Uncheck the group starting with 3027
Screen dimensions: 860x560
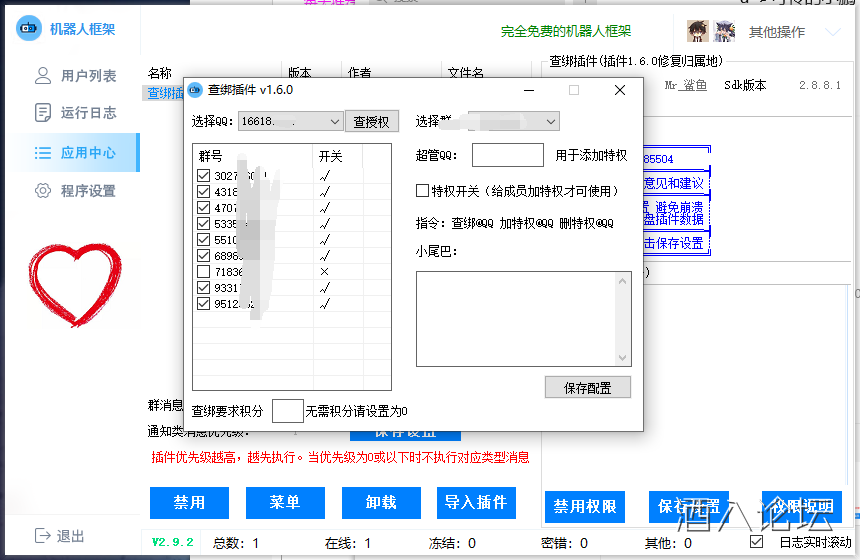[x=204, y=176]
